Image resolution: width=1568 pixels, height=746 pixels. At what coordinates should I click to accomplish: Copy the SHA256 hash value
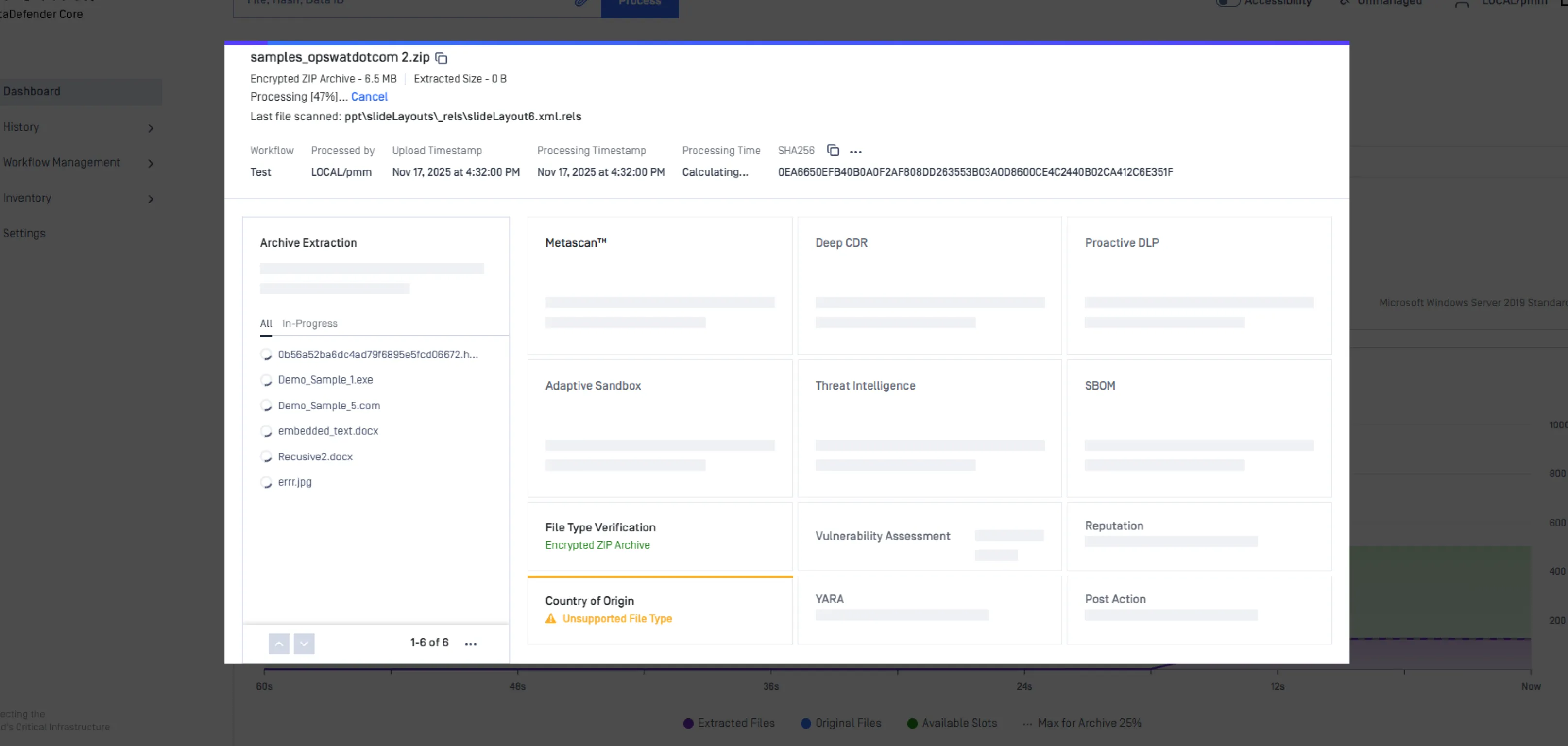tap(833, 150)
